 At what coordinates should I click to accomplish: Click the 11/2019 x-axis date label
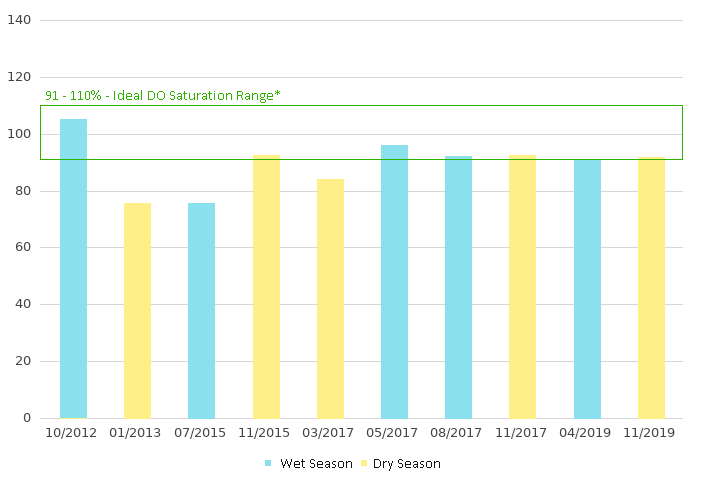point(651,432)
